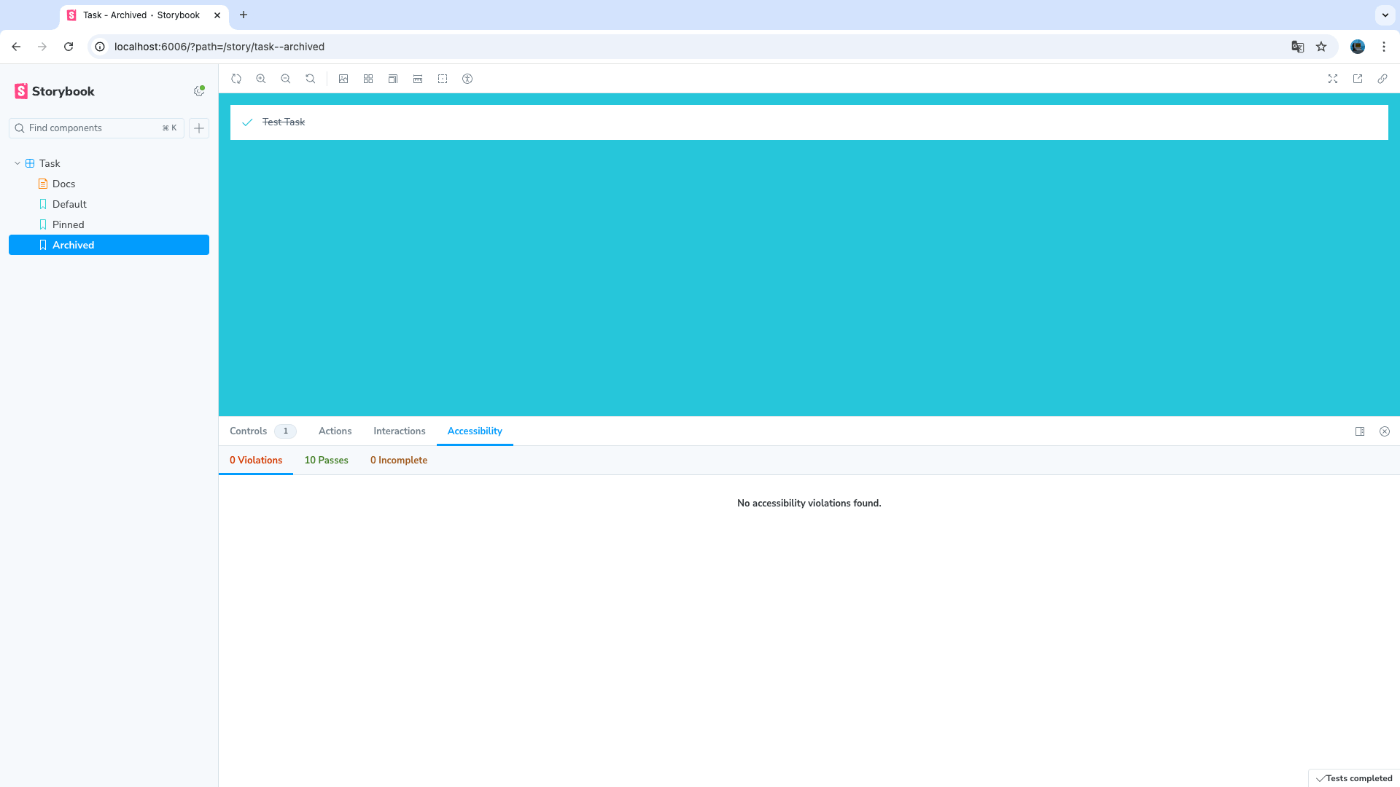The height and width of the screenshot is (787, 1400).
Task: Open the vision simulator accessibility icon
Action: pyautogui.click(x=467, y=78)
